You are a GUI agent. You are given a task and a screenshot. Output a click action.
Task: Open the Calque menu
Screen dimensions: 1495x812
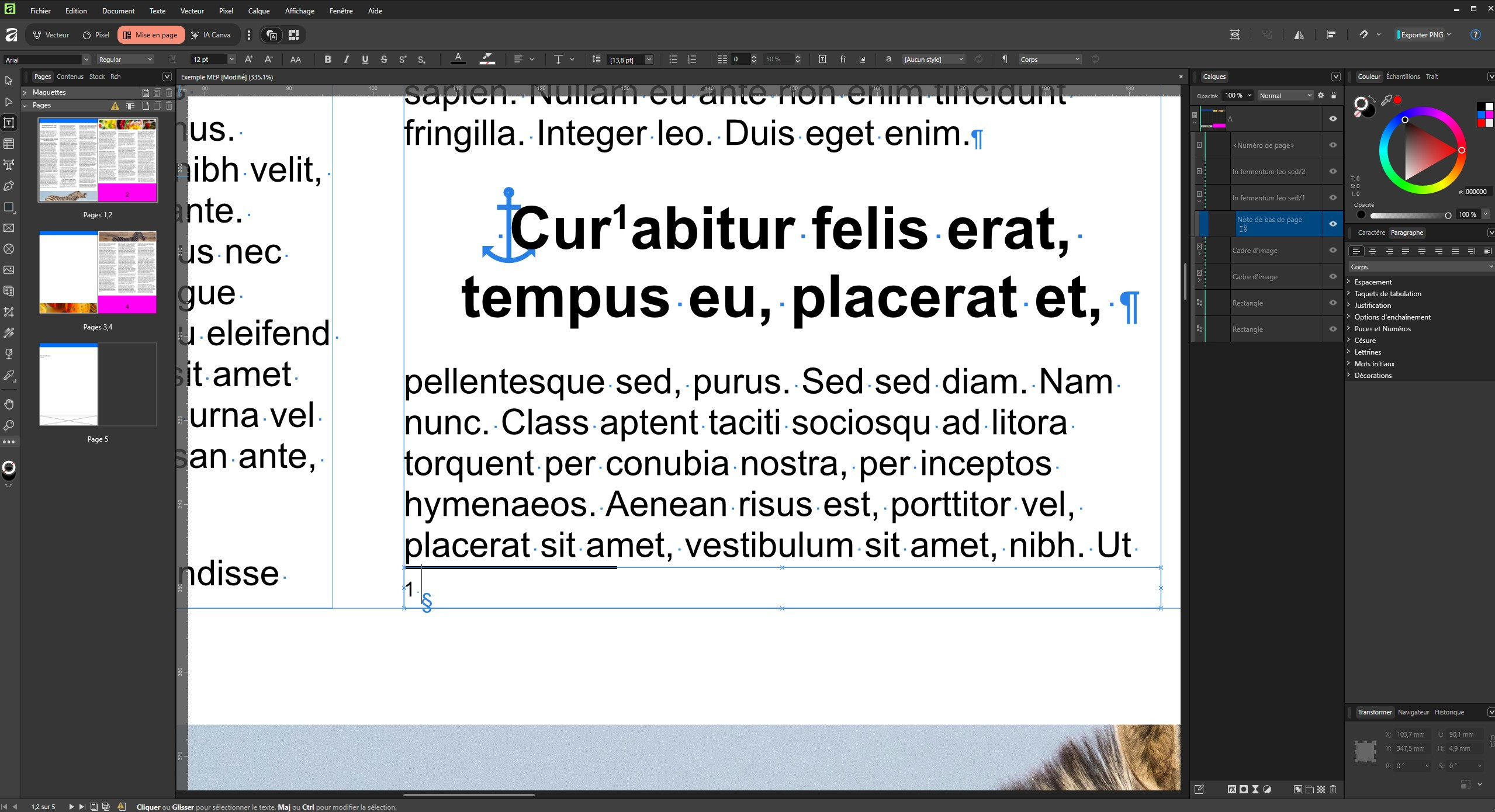(258, 11)
